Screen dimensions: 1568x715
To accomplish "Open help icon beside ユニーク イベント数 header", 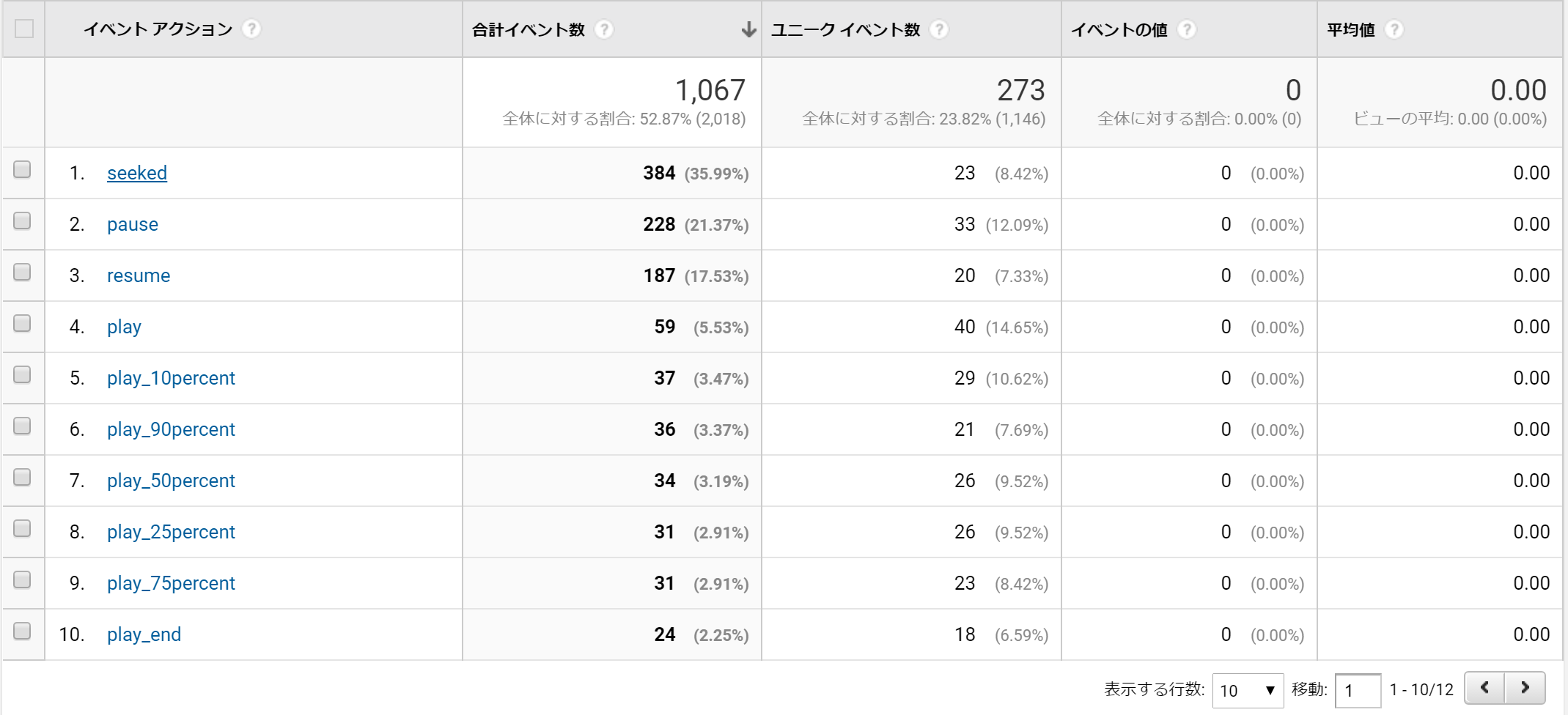I will point(939,29).
